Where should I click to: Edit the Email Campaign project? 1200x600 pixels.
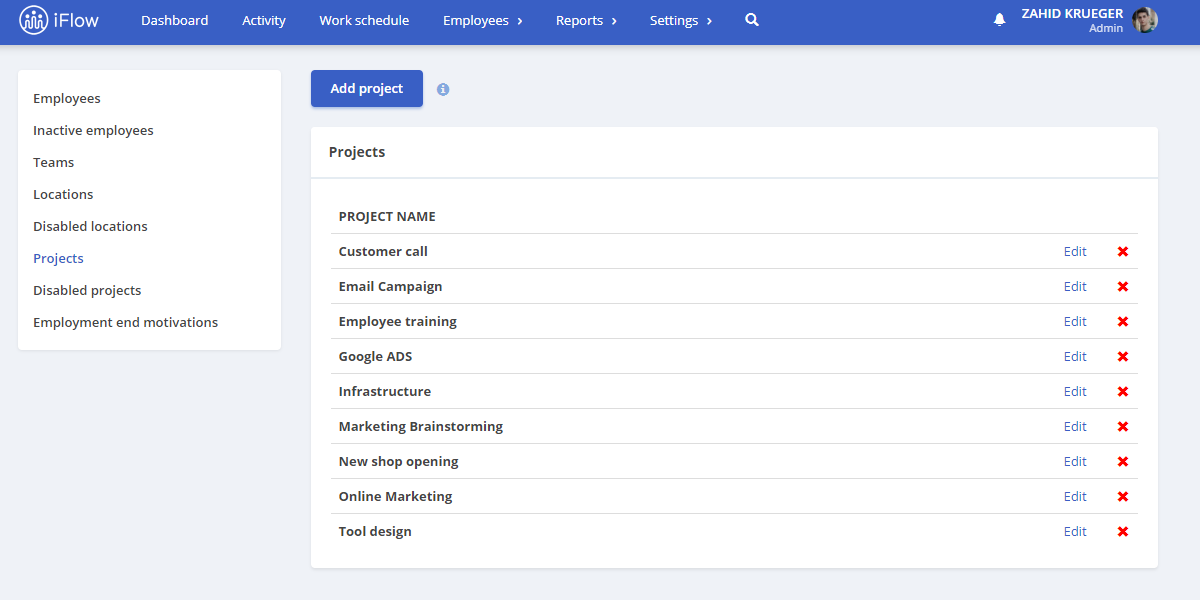click(1075, 287)
